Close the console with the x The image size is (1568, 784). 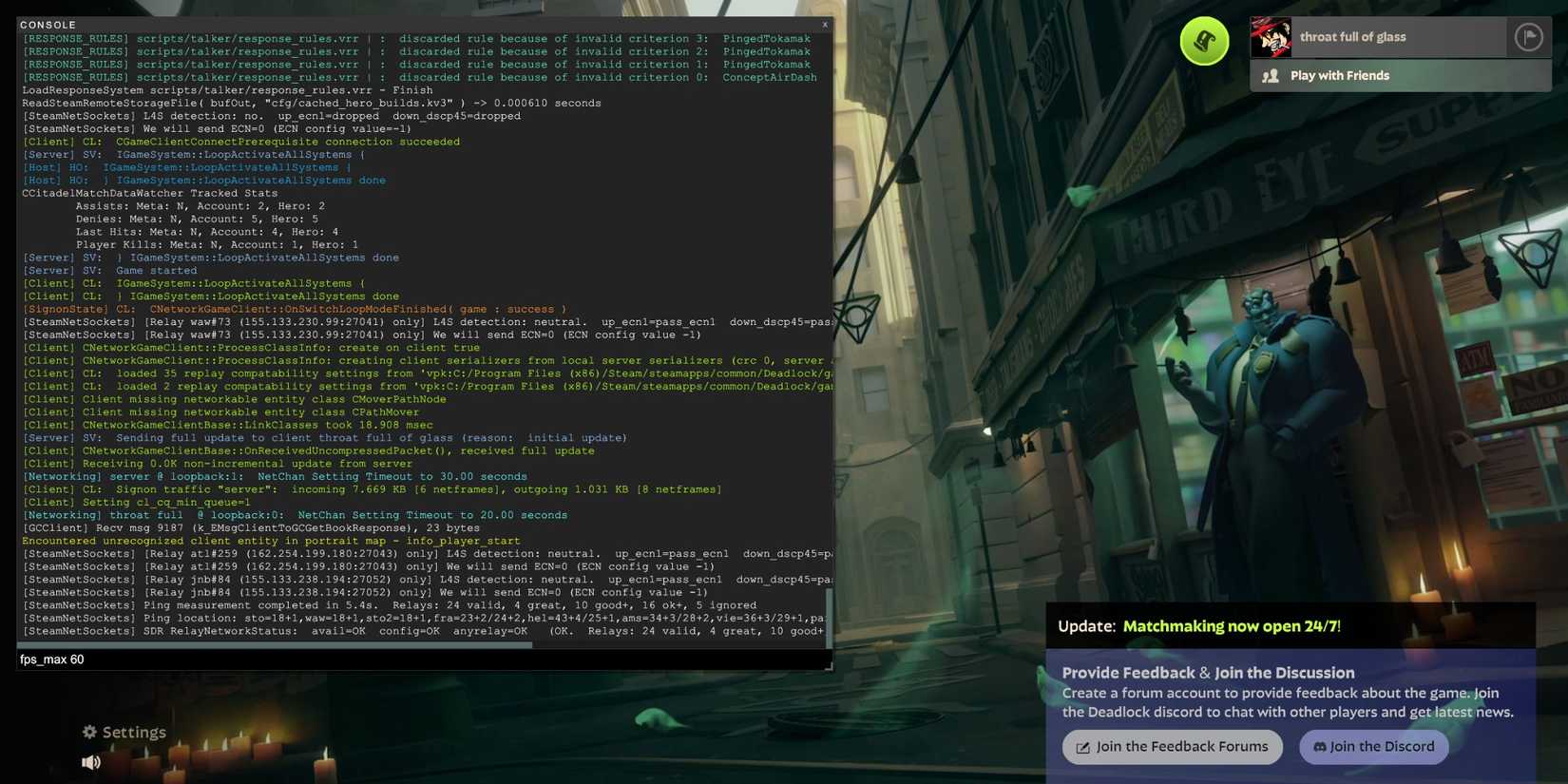point(825,25)
